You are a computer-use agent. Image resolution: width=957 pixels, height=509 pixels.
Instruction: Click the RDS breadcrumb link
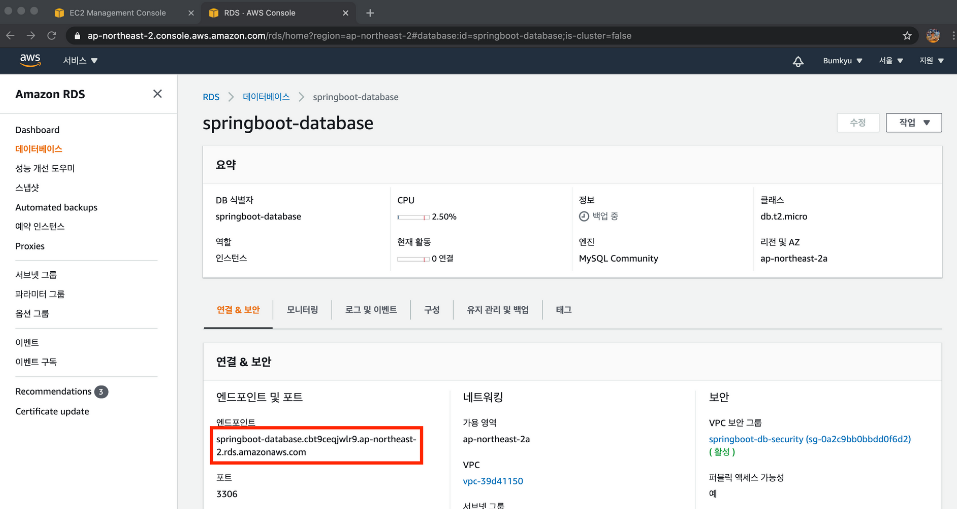click(x=211, y=97)
